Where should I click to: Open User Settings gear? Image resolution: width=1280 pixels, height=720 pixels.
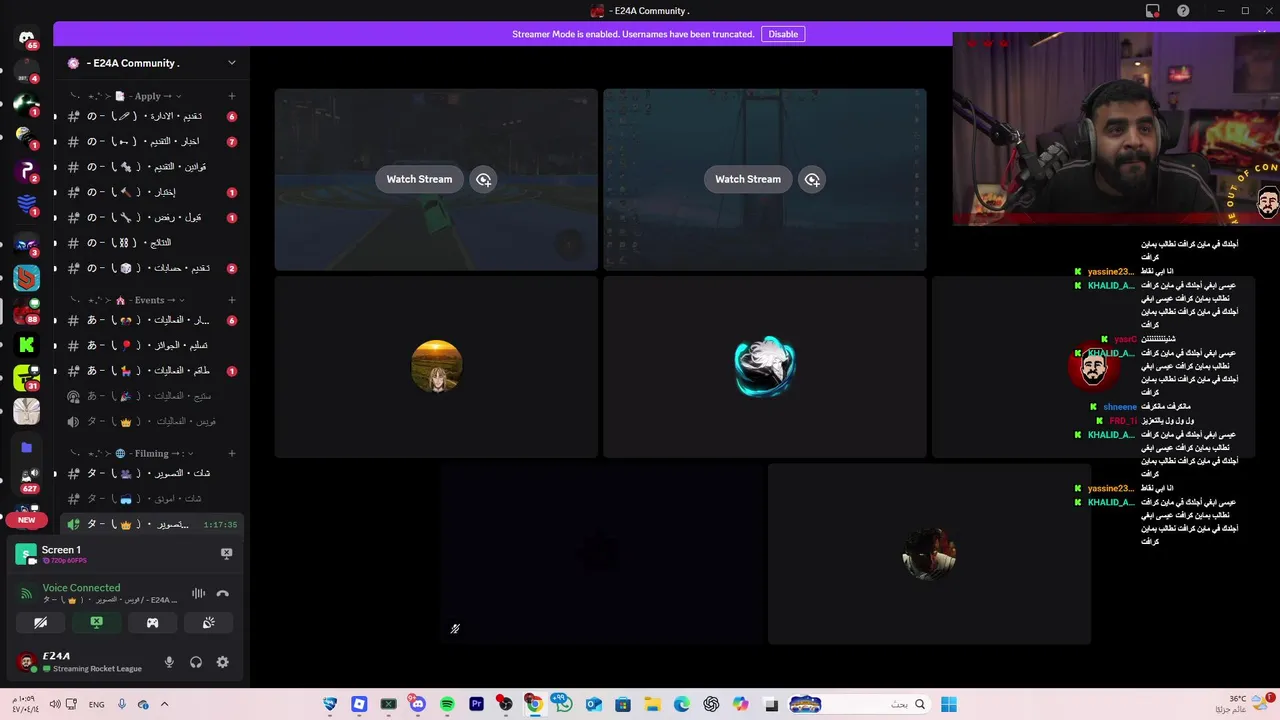pos(222,662)
